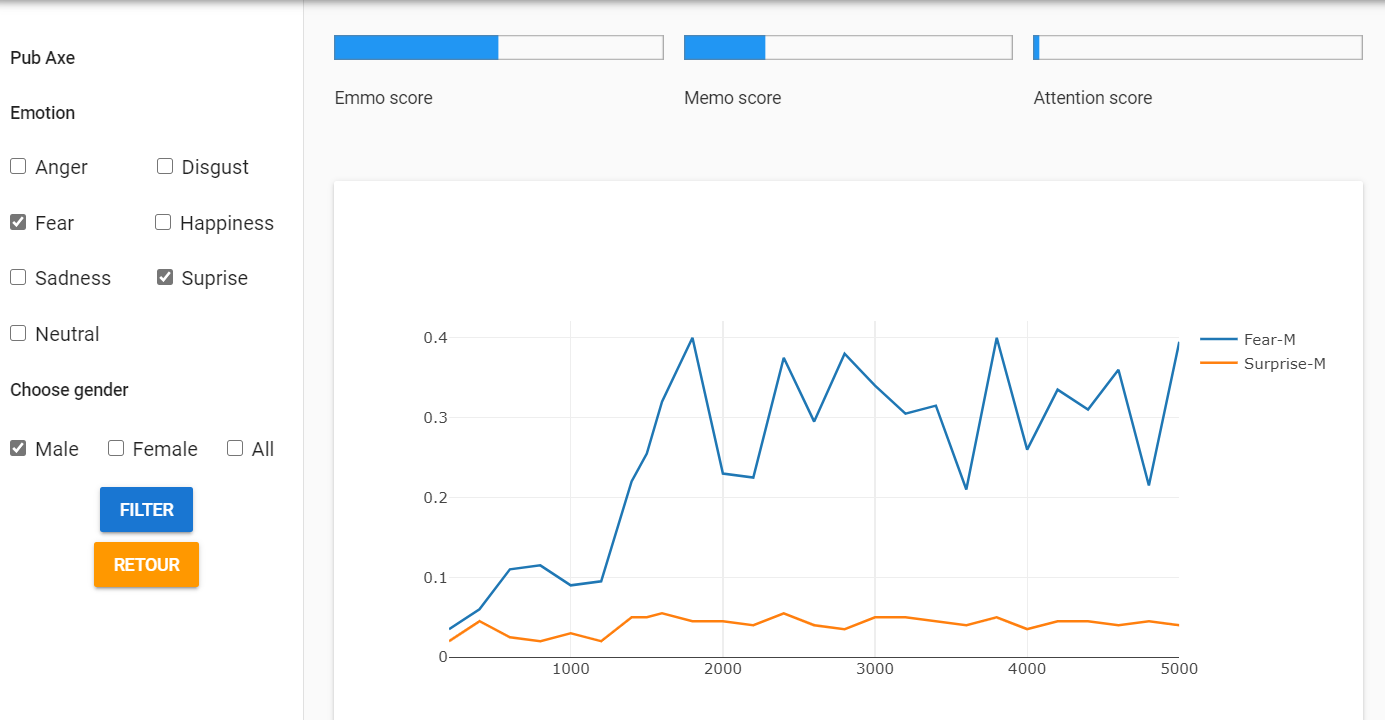The image size is (1385, 720).
Task: Click the 3000 x-axis tick label
Action: click(x=874, y=669)
